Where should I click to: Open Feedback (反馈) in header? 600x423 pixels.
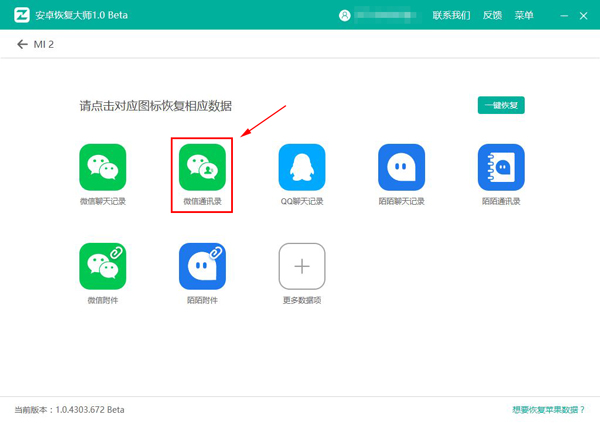[x=492, y=15]
